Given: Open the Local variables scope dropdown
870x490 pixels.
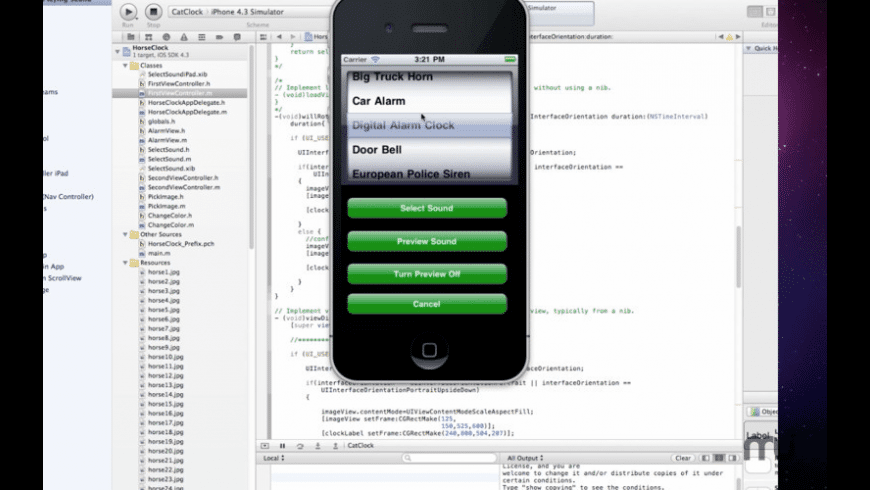Looking at the screenshot, I should pos(274,458).
